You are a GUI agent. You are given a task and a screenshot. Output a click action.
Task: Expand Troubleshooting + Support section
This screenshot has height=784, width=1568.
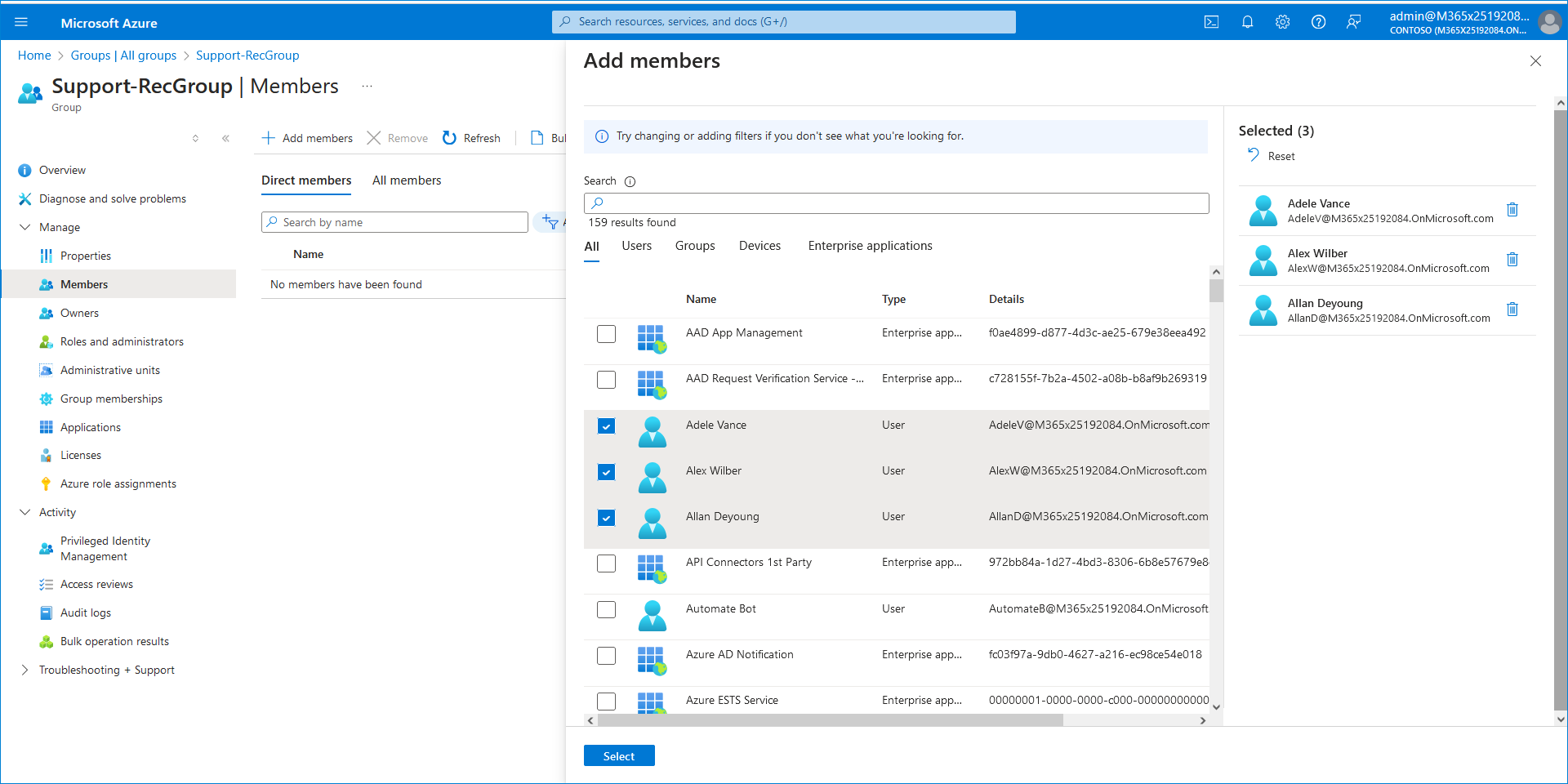pos(25,670)
